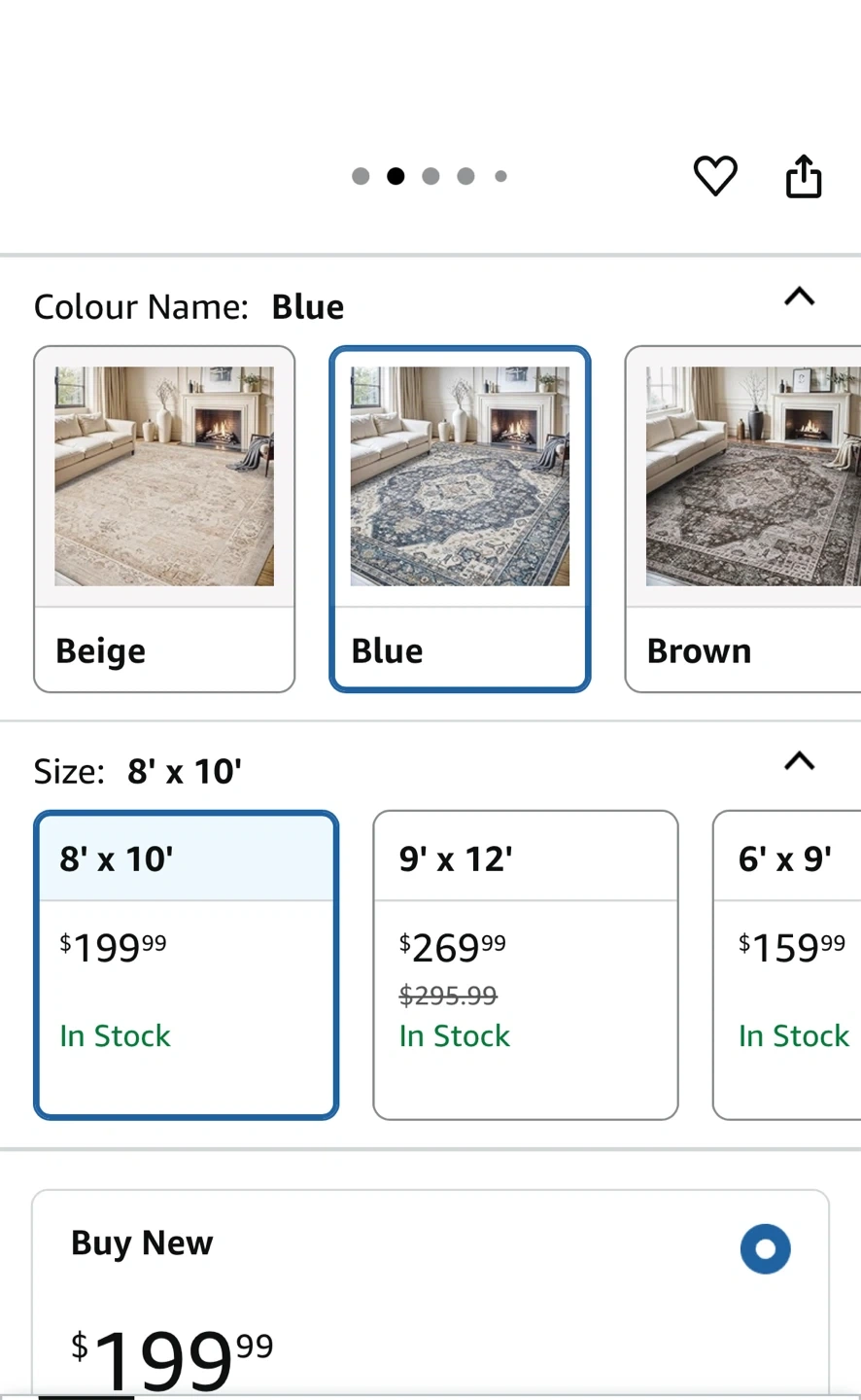Screen dimensions: 861x1400
Task: Tap the Beige rug thumbnail image
Action: pos(164,476)
